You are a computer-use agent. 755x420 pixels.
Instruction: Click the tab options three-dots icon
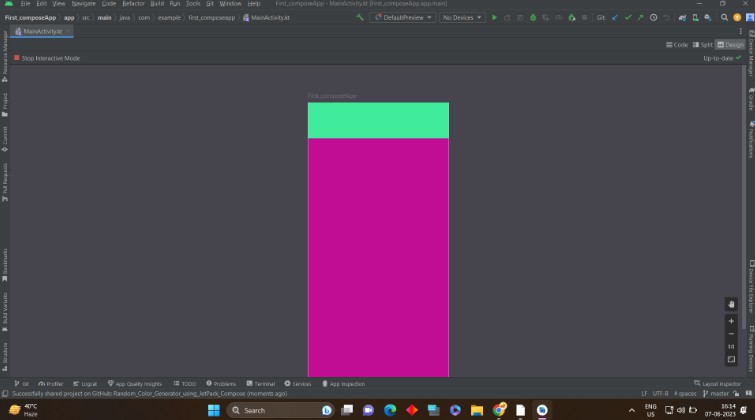pos(741,31)
